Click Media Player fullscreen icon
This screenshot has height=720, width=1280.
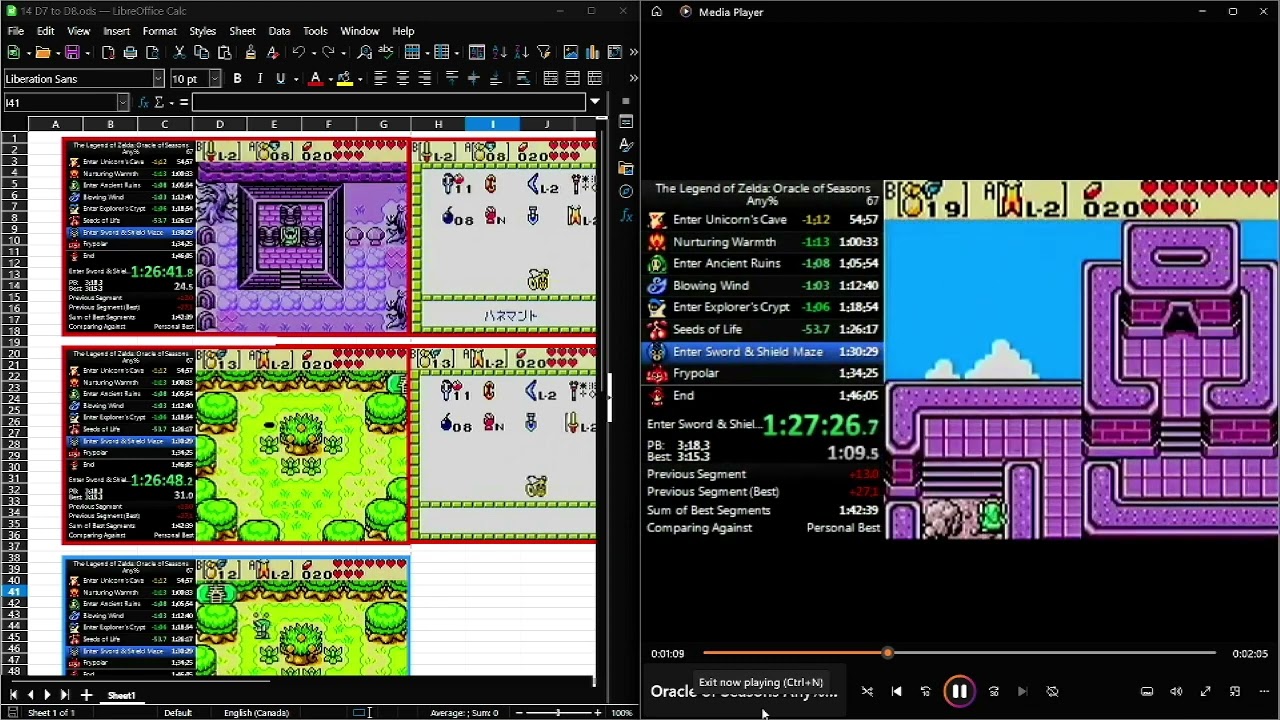pos(1206,691)
